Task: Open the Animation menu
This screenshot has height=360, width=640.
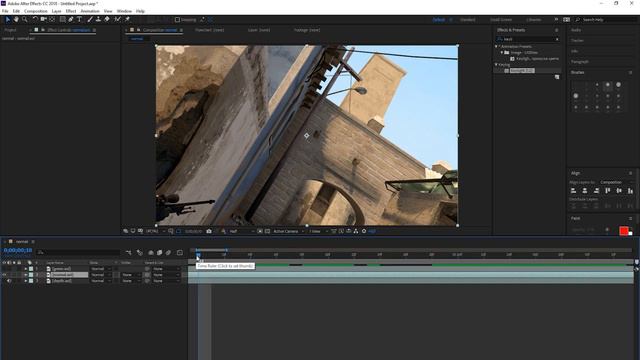Action: tap(90, 11)
